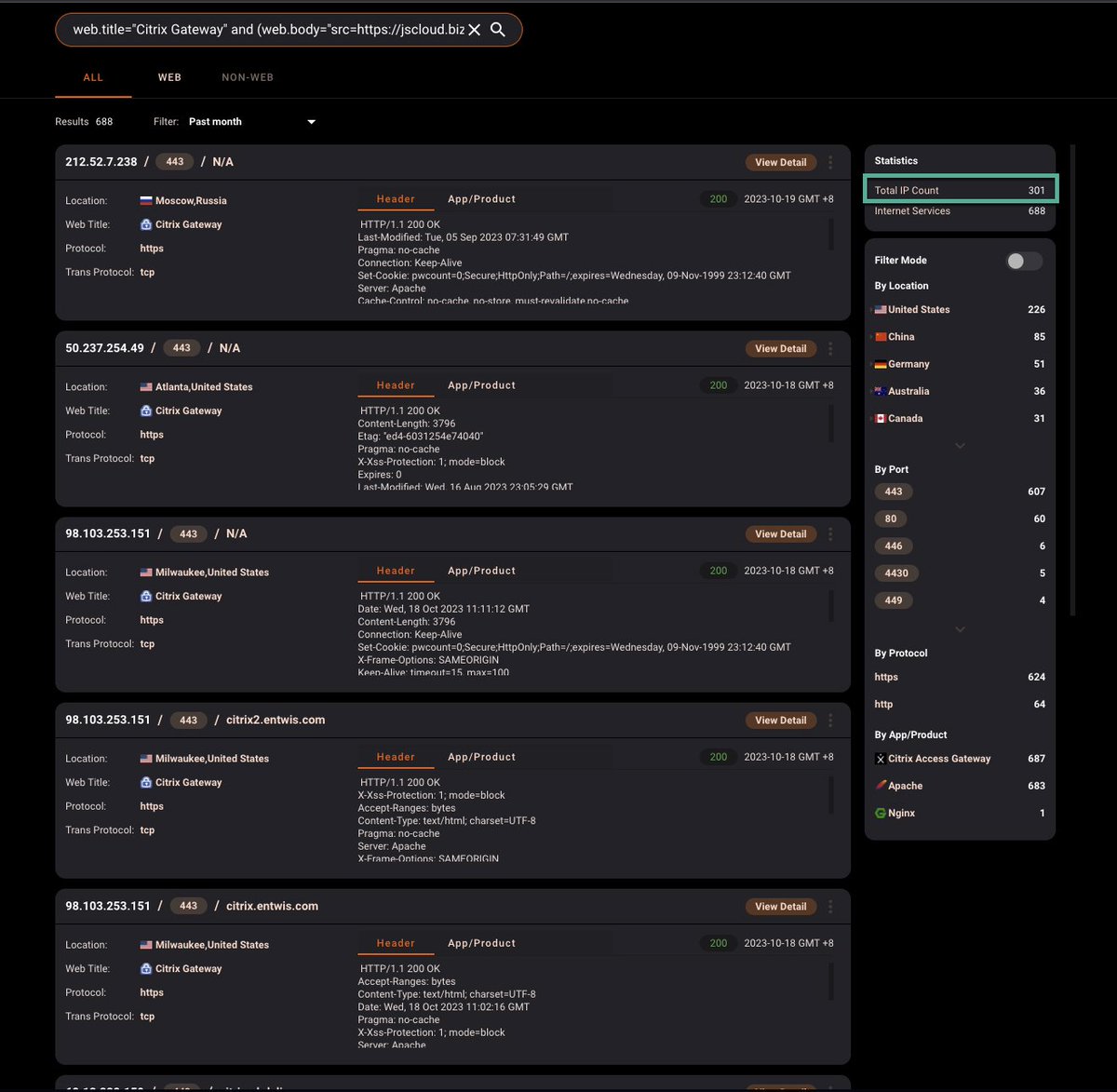View Detail for citrix2.entwis.com
The width and height of the screenshot is (1117, 1092).
pyautogui.click(x=780, y=721)
